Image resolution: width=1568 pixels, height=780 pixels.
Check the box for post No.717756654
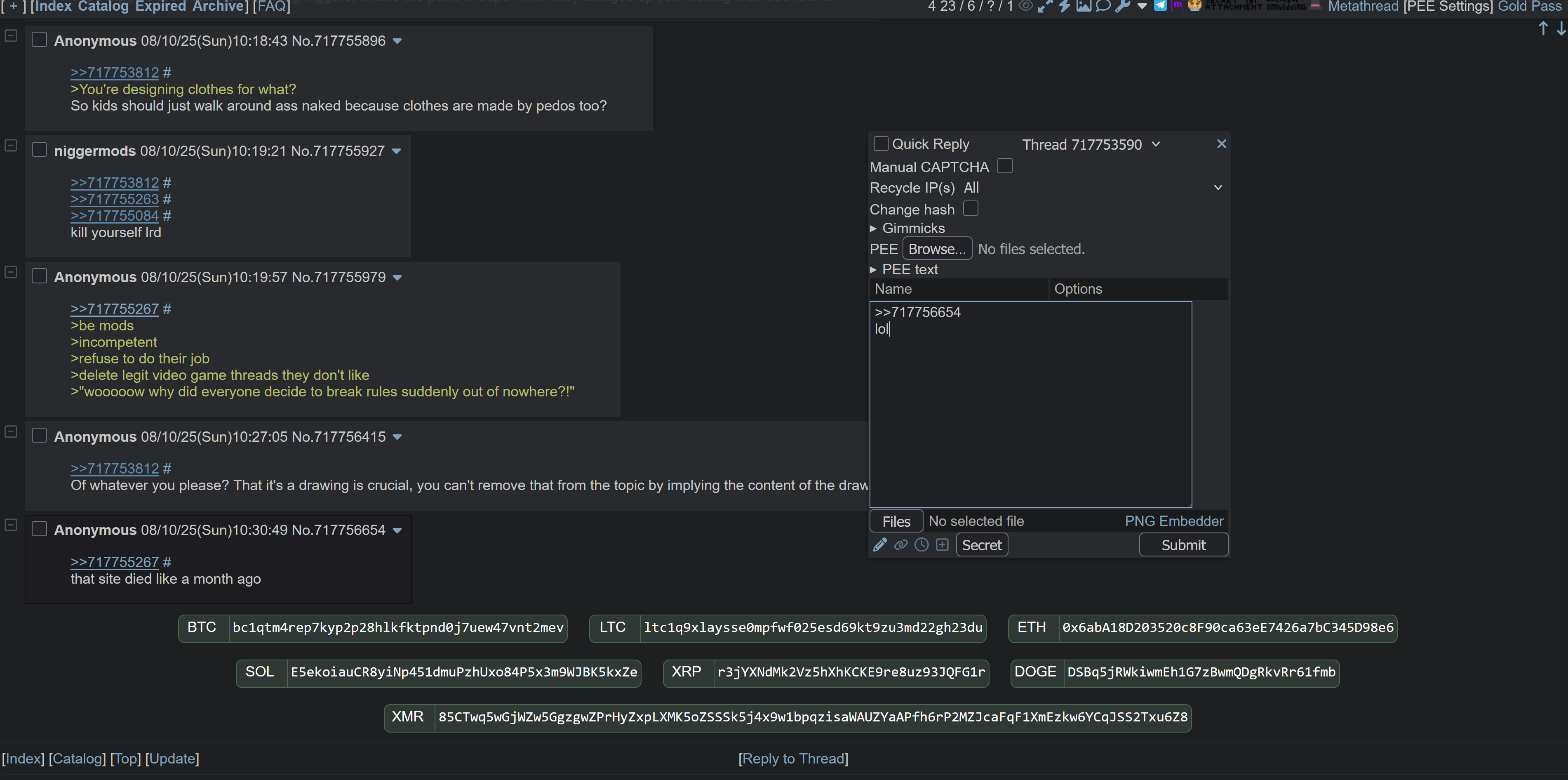pyautogui.click(x=40, y=528)
